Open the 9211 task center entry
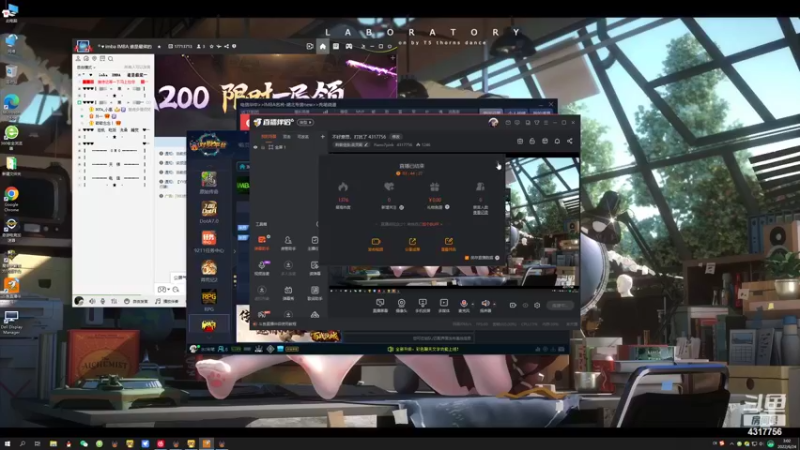 coord(209,242)
